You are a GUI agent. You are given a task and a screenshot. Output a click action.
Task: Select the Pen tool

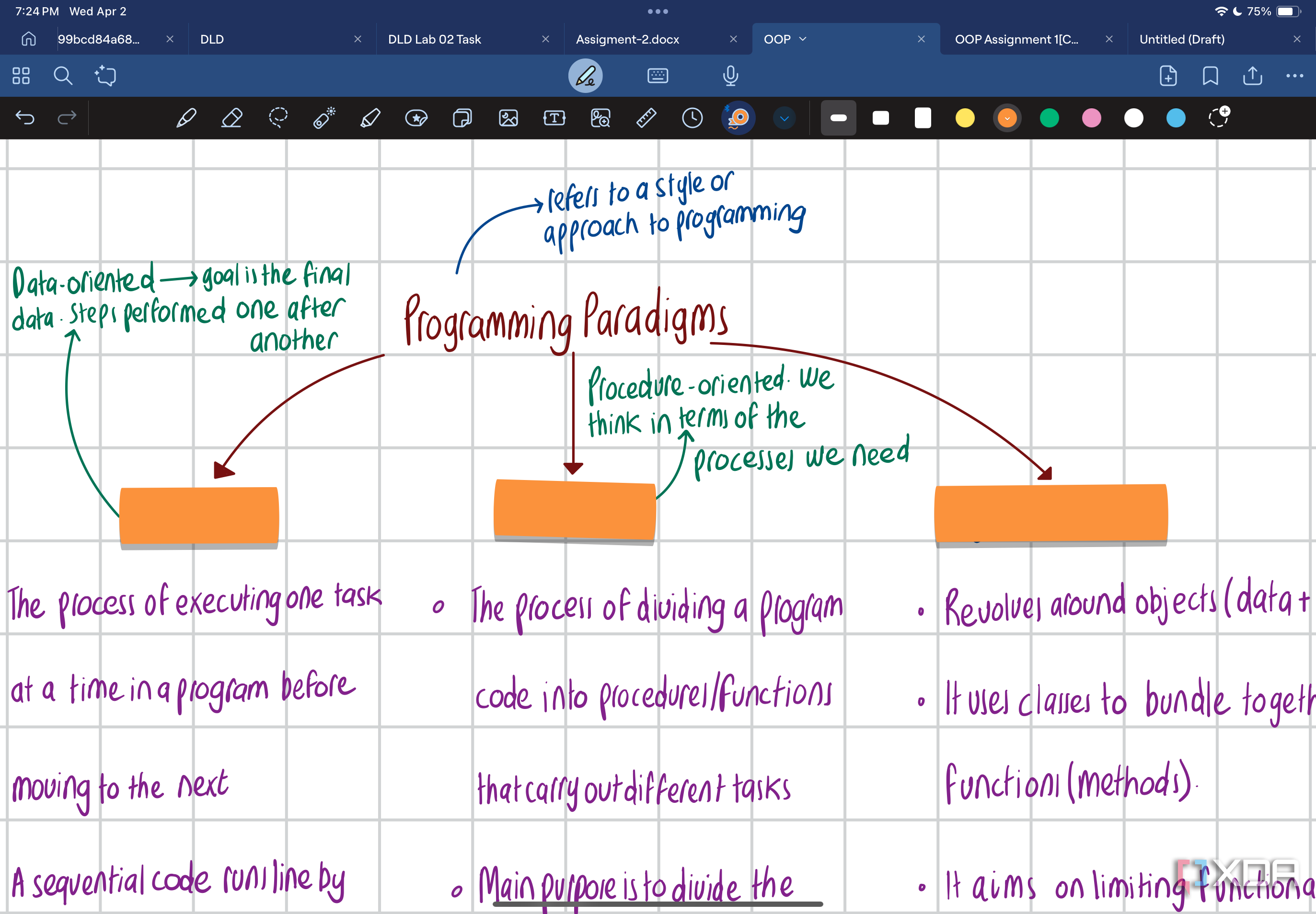(x=186, y=118)
